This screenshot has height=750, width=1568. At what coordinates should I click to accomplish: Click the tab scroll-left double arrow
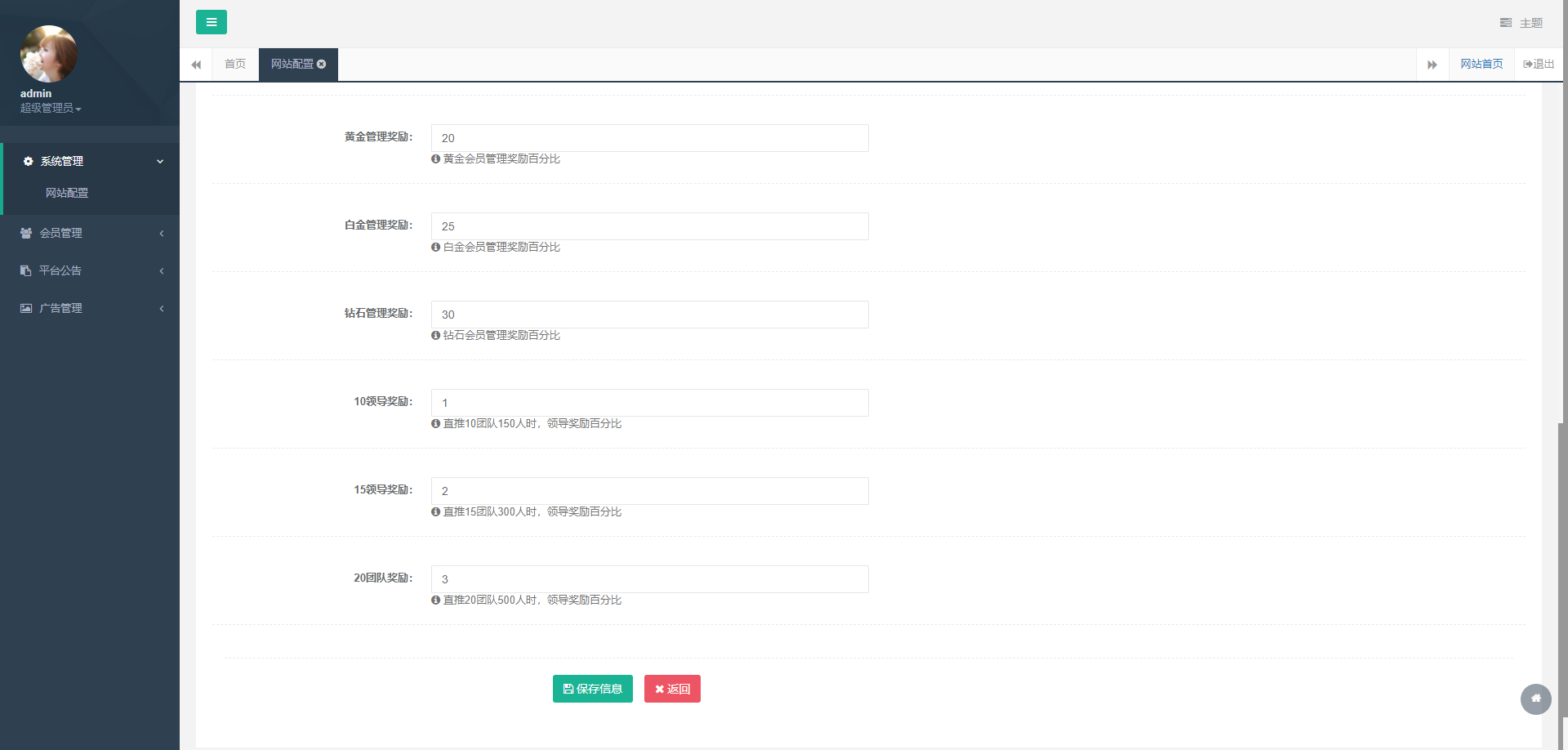[196, 65]
